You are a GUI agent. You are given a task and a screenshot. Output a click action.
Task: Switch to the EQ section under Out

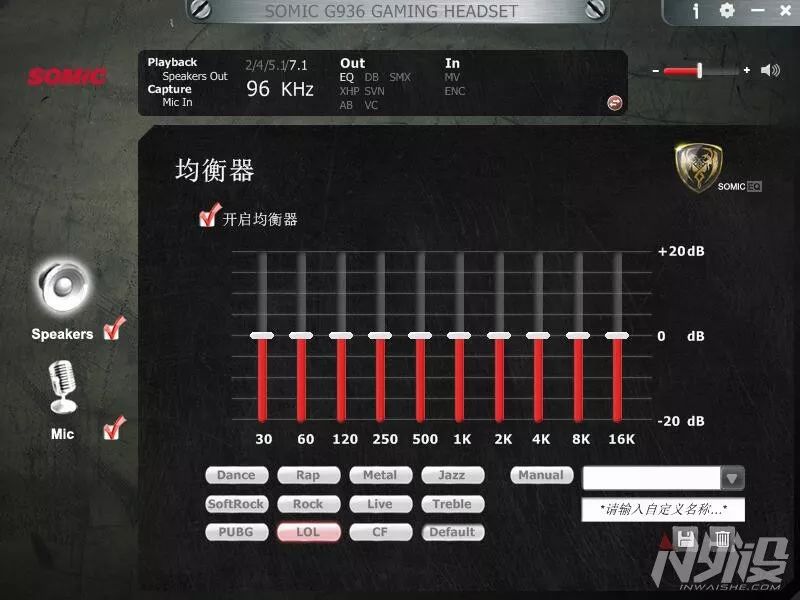347,76
